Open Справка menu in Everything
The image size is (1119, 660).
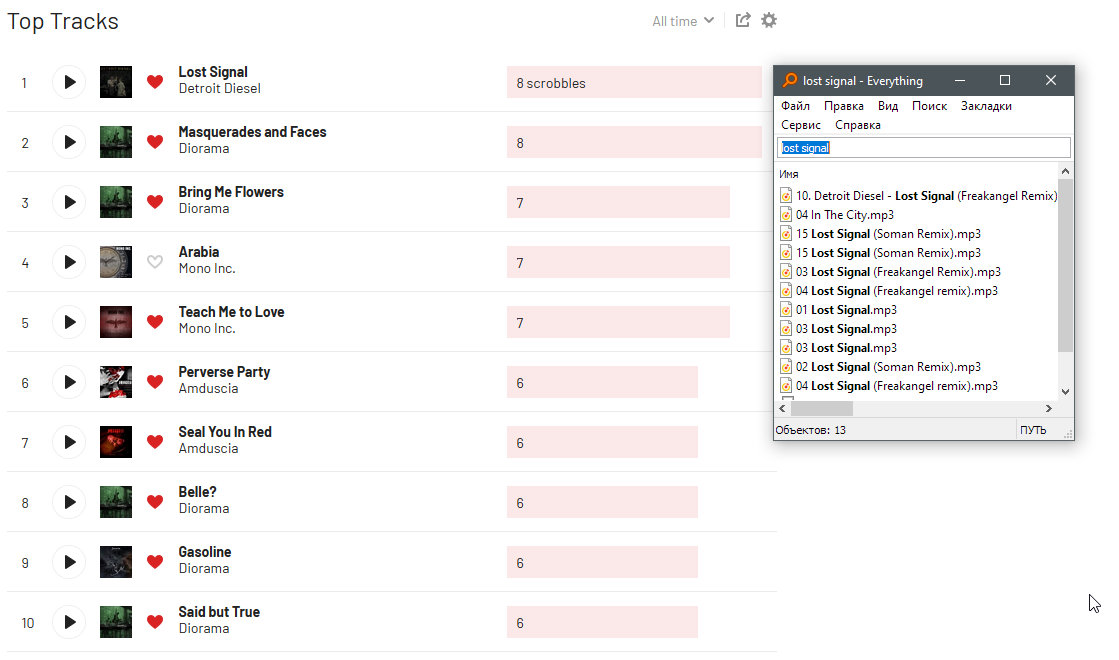point(858,125)
